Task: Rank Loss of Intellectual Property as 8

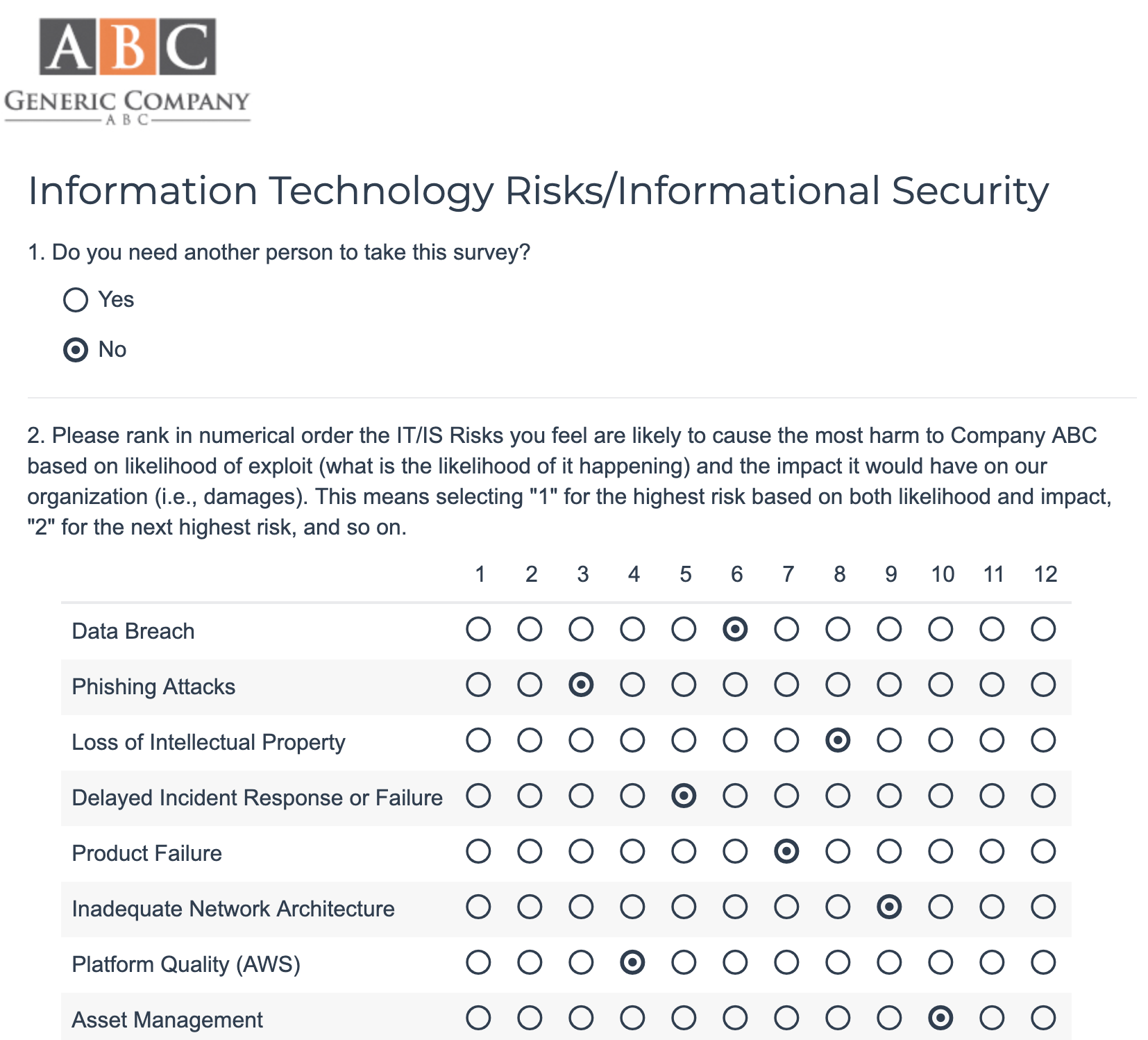Action: pyautogui.click(x=838, y=741)
